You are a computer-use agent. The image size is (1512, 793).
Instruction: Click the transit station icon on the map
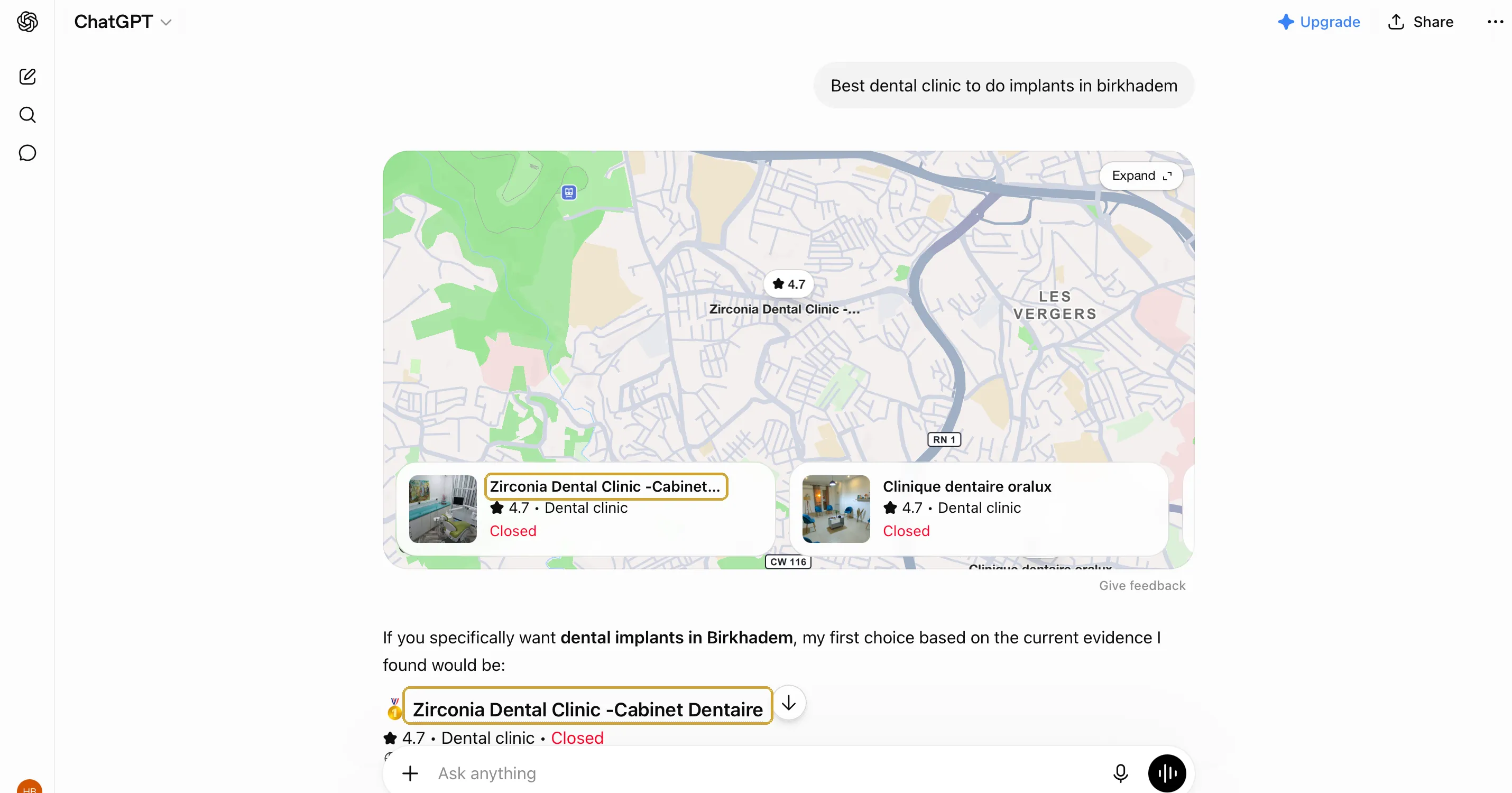tap(568, 192)
